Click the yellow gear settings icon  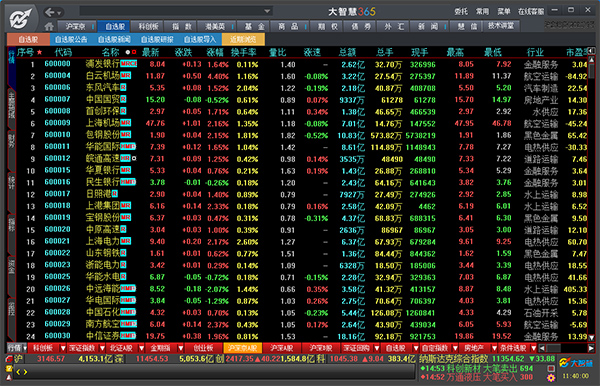[x=551, y=378]
